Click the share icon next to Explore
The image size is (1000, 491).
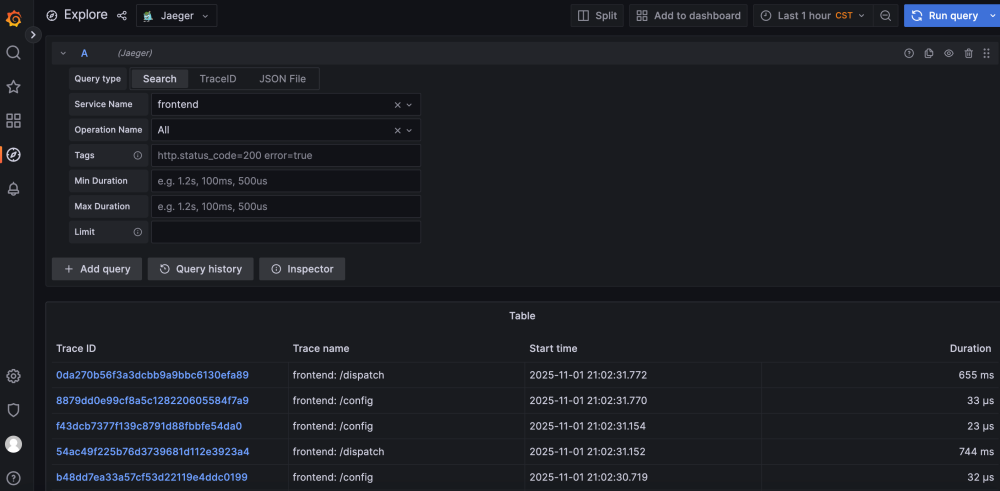pyautogui.click(x=122, y=16)
